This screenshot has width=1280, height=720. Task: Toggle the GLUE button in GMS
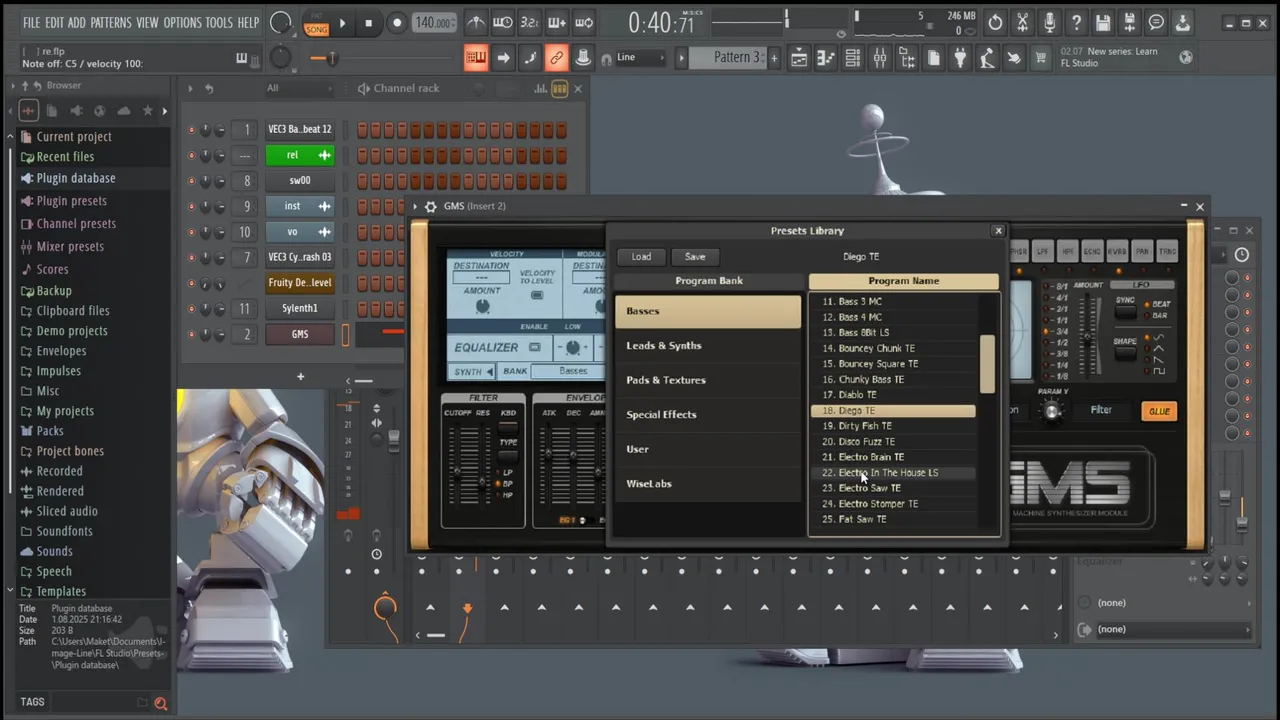tap(1159, 411)
